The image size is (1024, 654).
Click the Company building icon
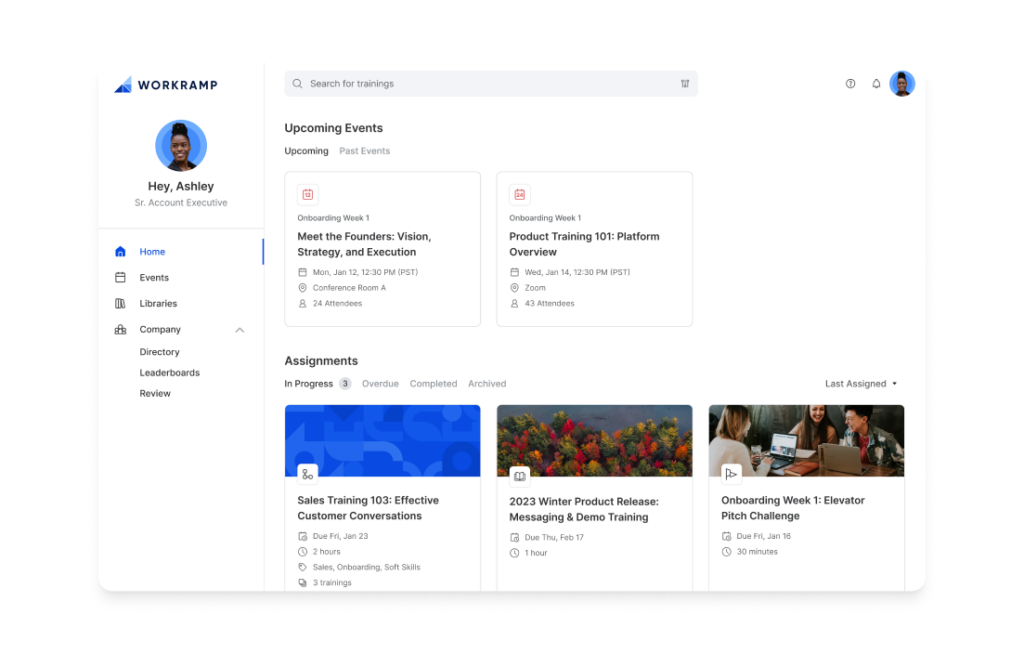[120, 329]
